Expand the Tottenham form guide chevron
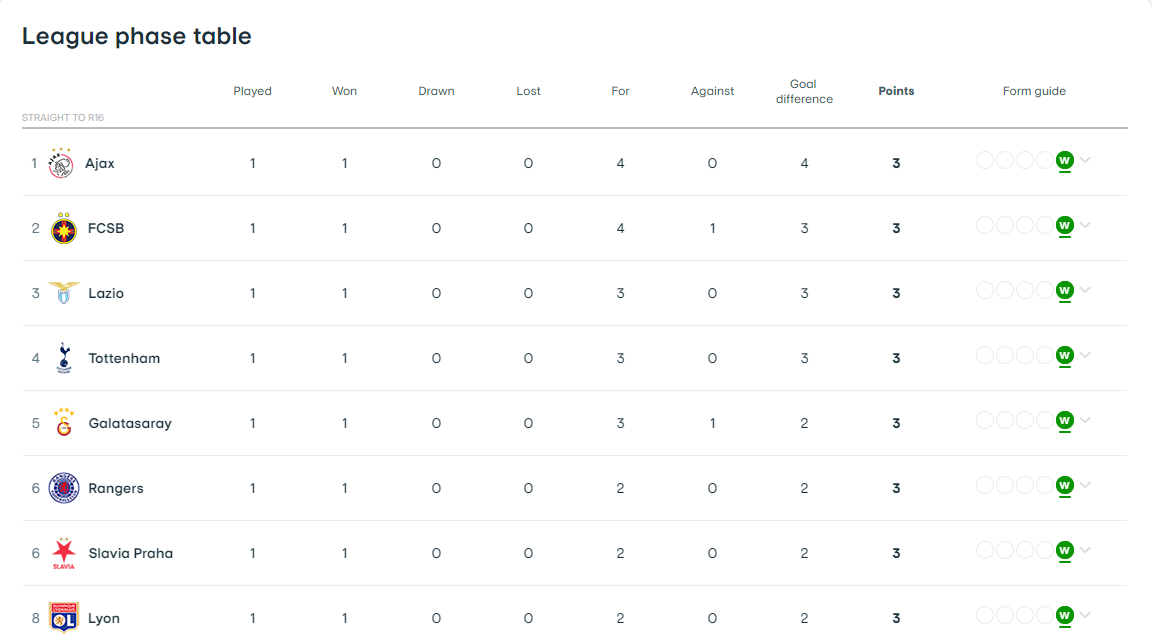Viewport: 1152px width, 644px height. pyautogui.click(x=1085, y=355)
